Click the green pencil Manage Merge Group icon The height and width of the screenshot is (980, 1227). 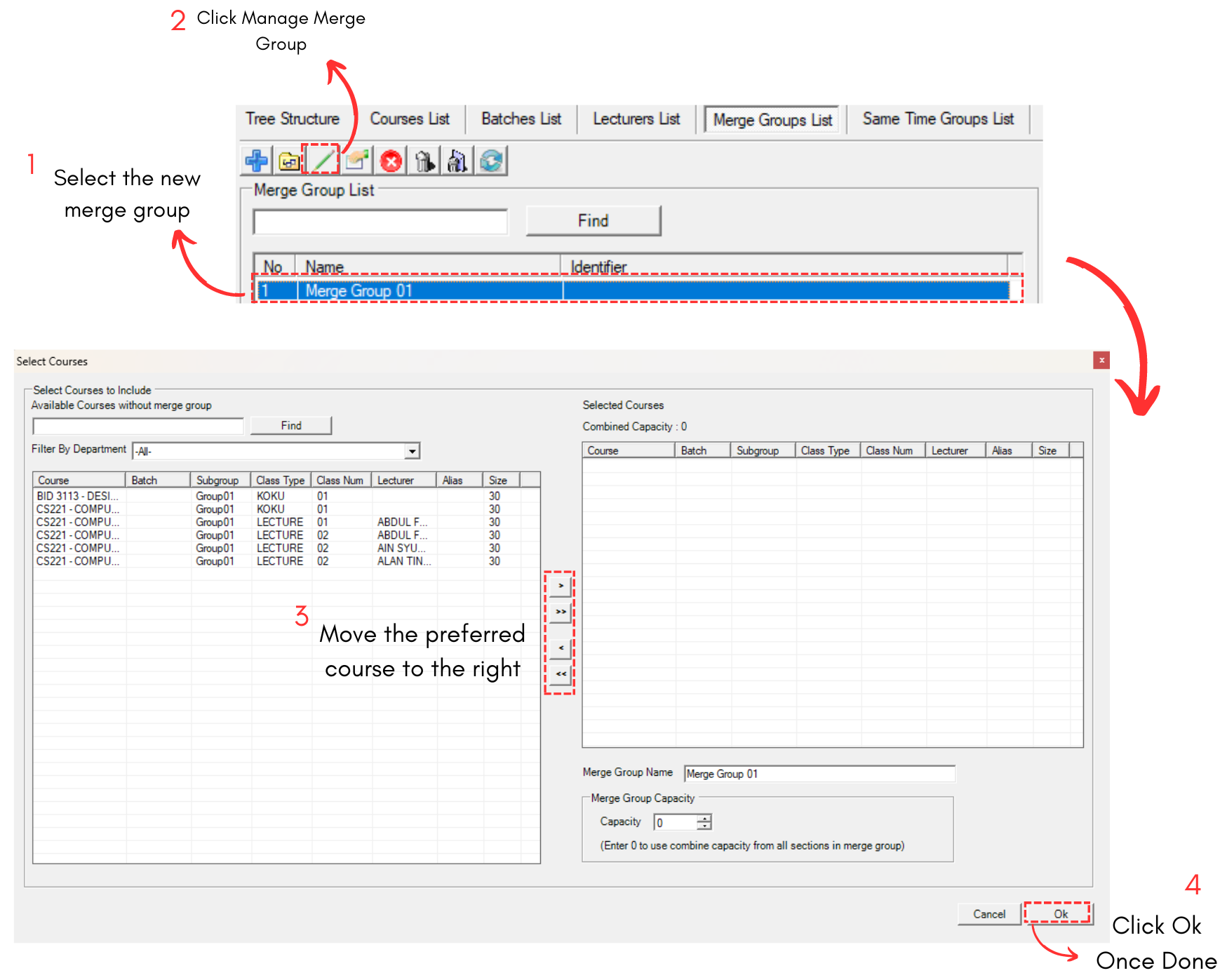322,161
